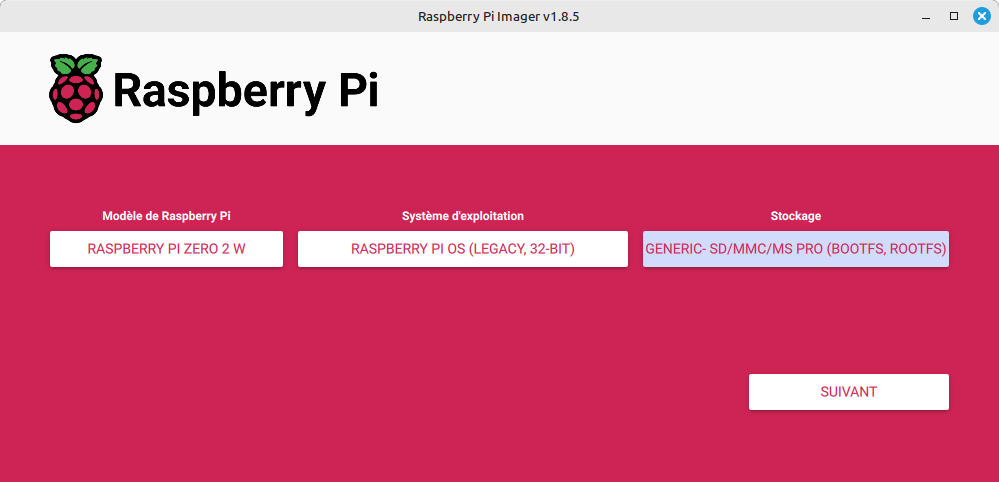Open the Raspberry Pi Zero 2 W model selector
Screen dimensions: 999x482
(x=166, y=249)
